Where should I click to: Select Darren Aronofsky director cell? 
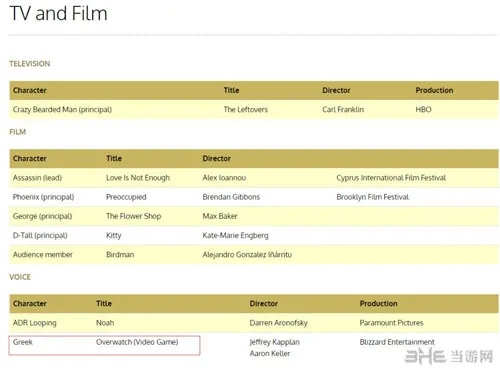tap(279, 323)
